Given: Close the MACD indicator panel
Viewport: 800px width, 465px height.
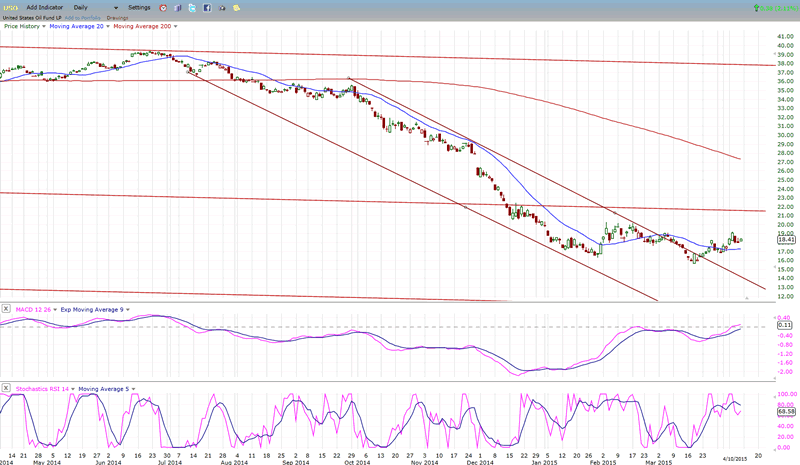Looking at the screenshot, I should click(x=6, y=309).
